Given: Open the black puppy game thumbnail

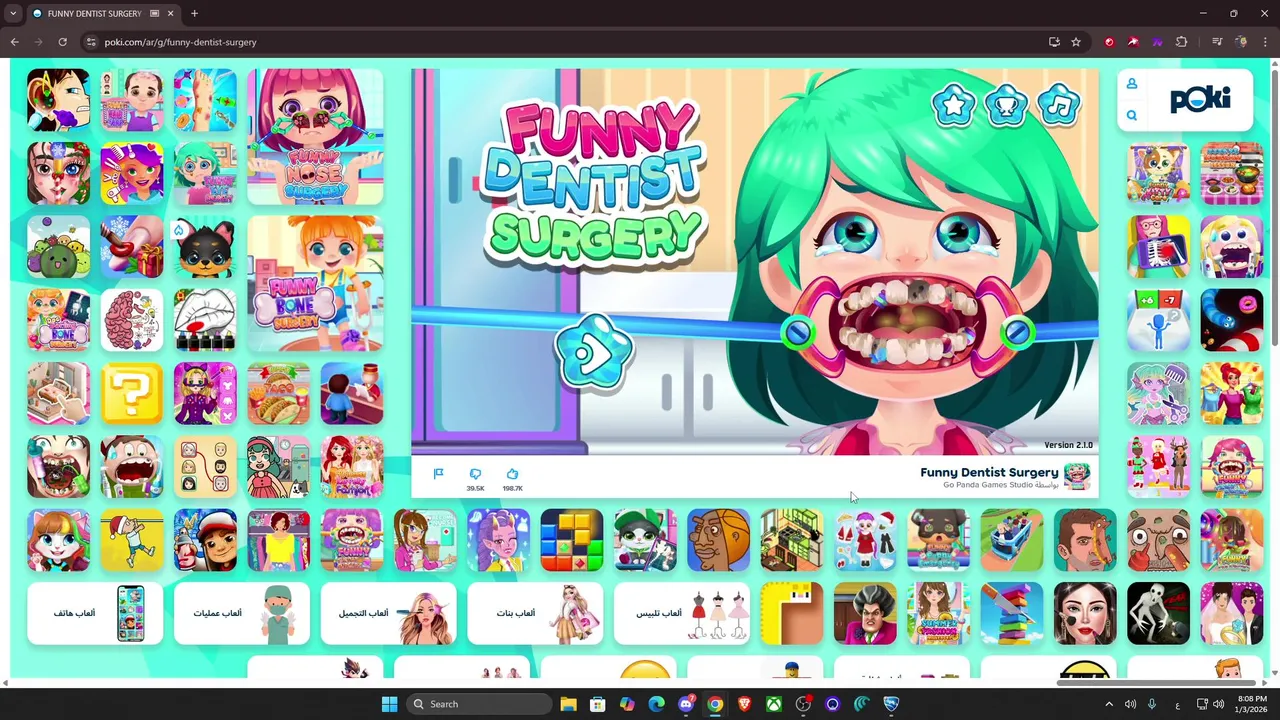Looking at the screenshot, I should [x=205, y=247].
